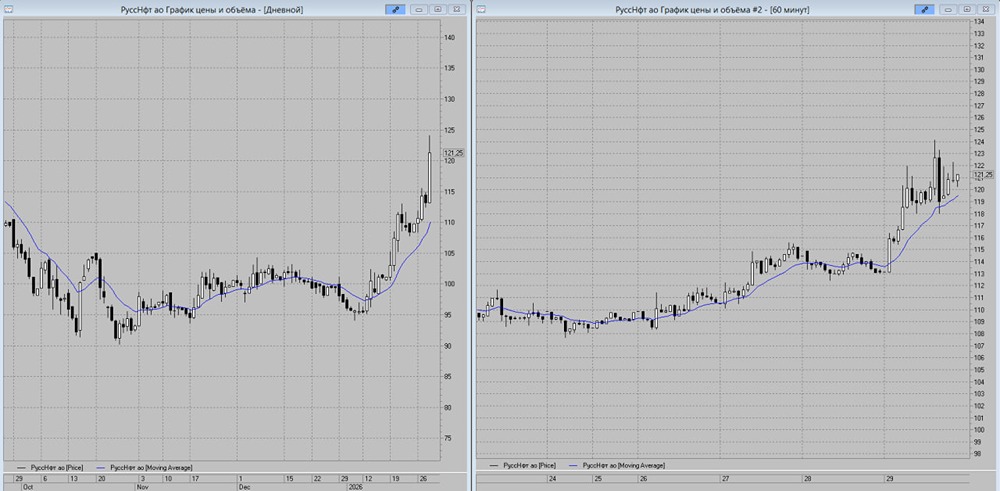Click the 75 price axis label in the daily chart

(449, 439)
